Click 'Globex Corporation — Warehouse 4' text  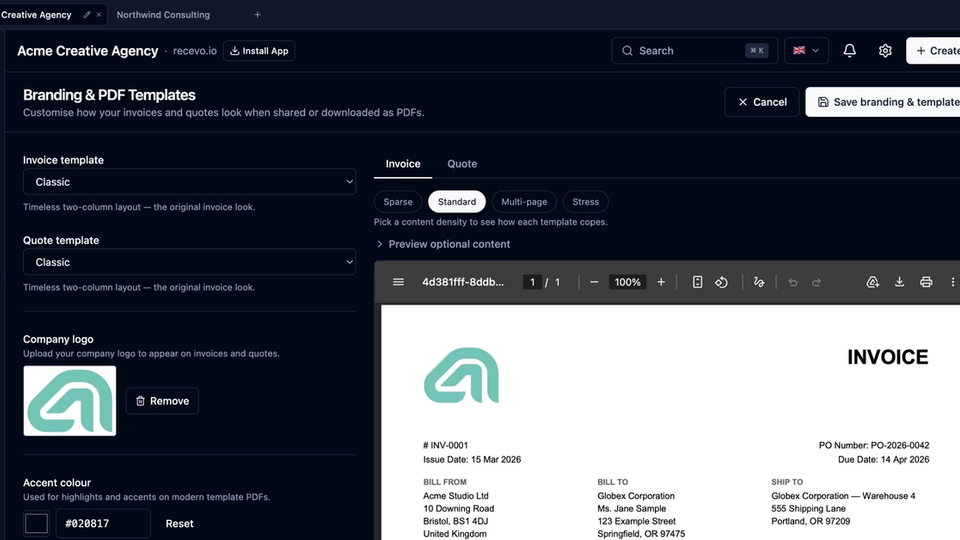(843, 496)
